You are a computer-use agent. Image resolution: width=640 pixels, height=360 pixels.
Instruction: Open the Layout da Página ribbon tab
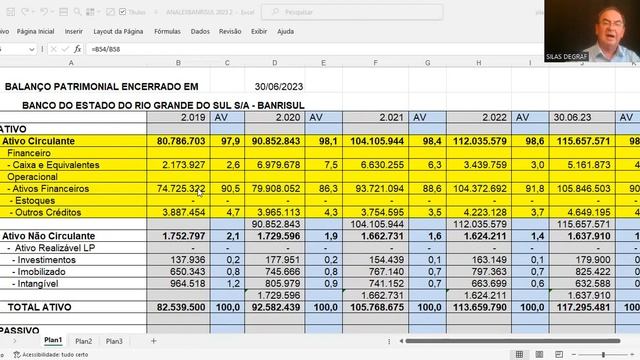(x=118, y=31)
